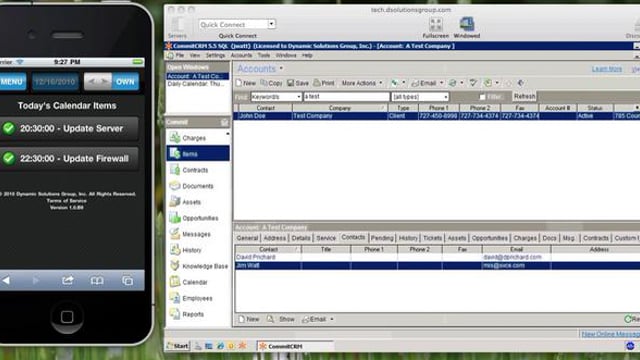Viewport: 640px width, 360px height.
Task: Click Save in Accounts toolbar
Action: pos(298,83)
